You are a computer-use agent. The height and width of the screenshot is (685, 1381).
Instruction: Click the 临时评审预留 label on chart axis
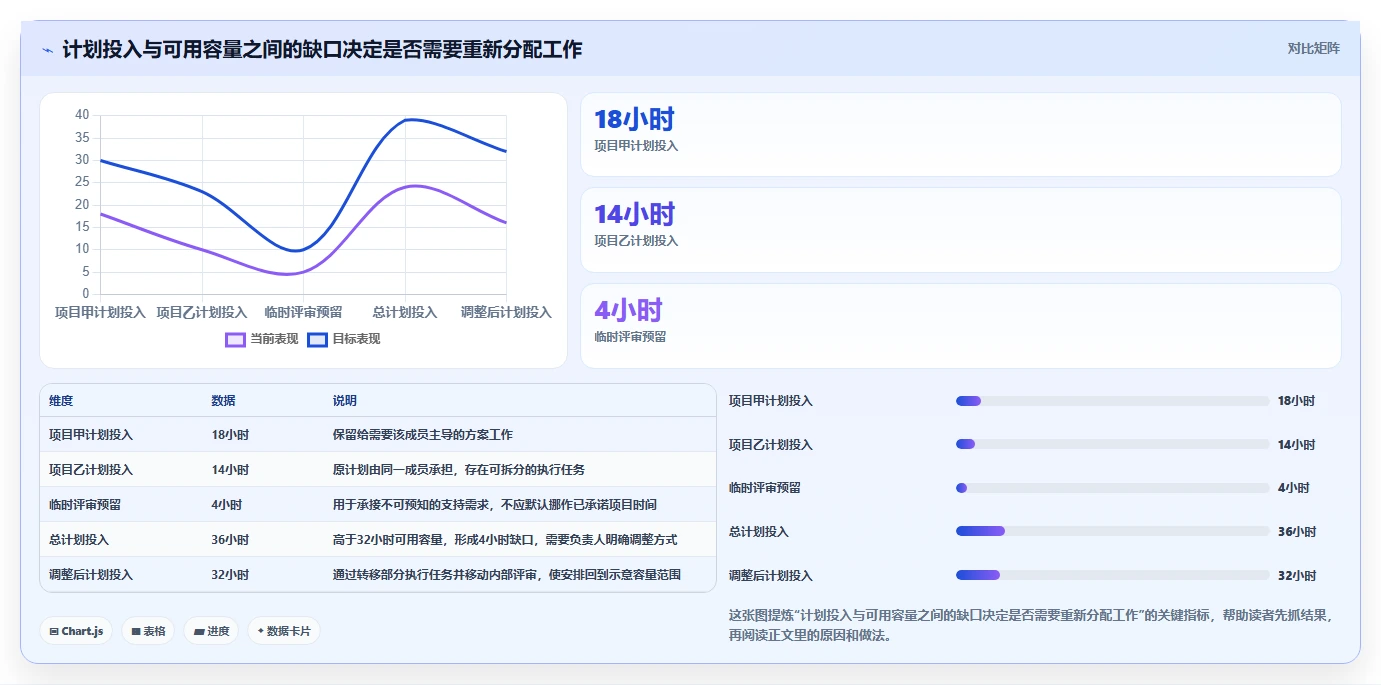pyautogui.click(x=303, y=312)
